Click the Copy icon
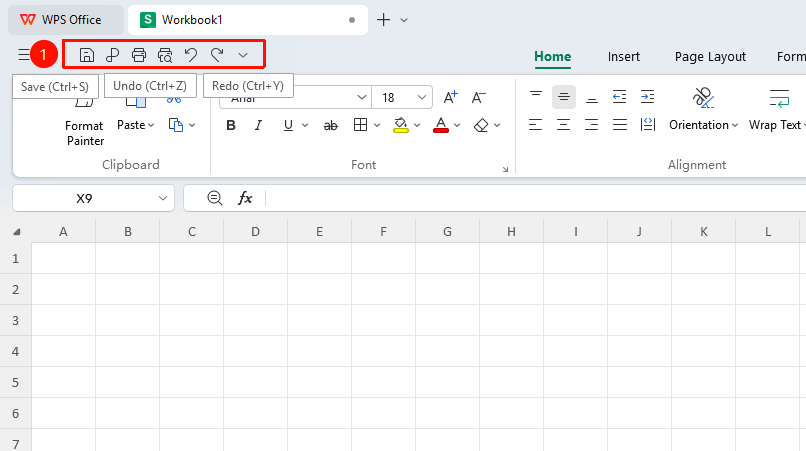 pos(176,125)
